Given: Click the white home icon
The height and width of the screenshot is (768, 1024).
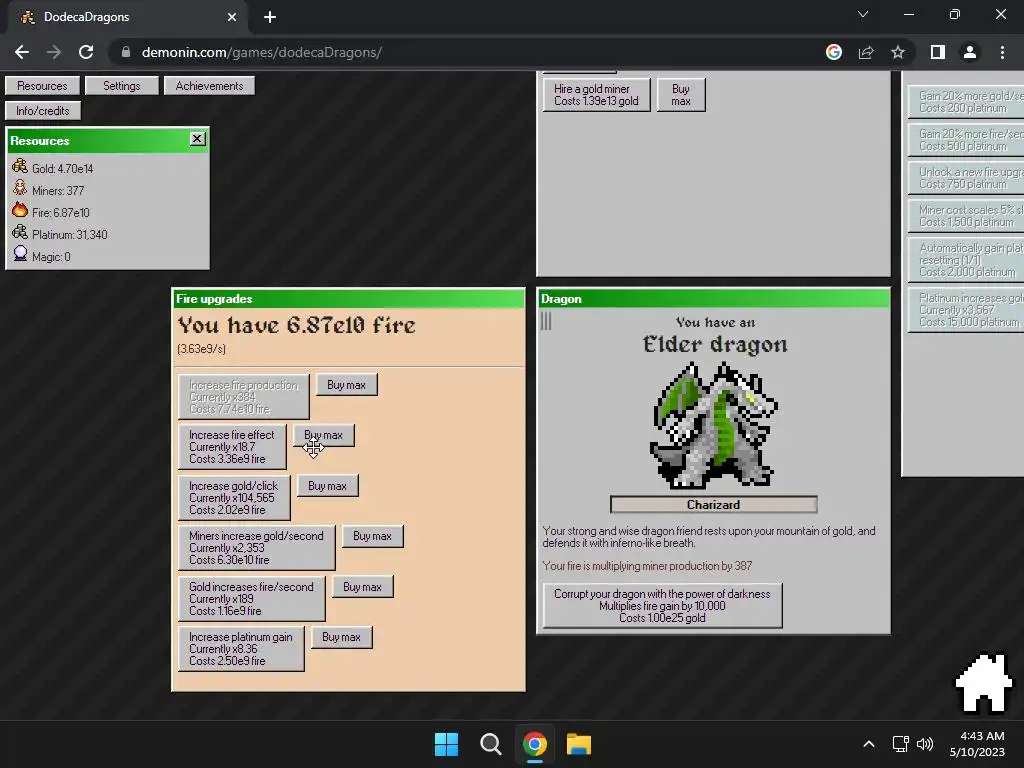Looking at the screenshot, I should (984, 682).
